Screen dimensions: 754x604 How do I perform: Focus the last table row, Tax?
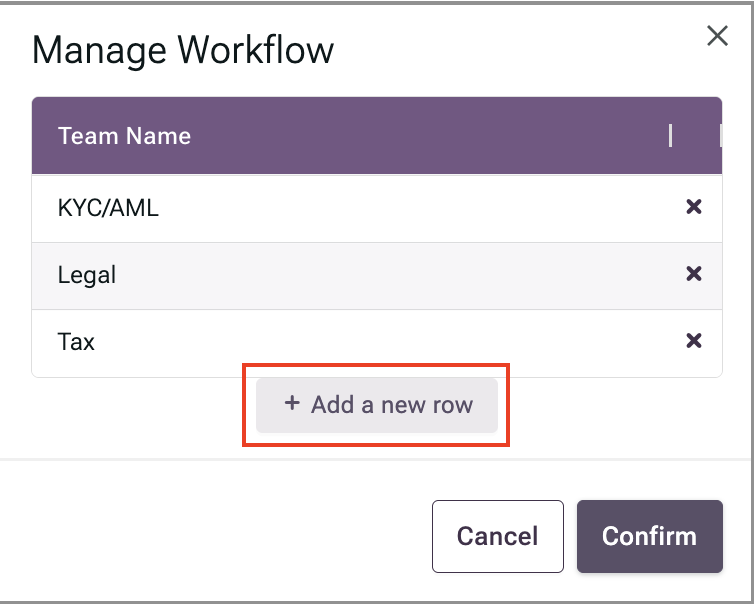[377, 343]
